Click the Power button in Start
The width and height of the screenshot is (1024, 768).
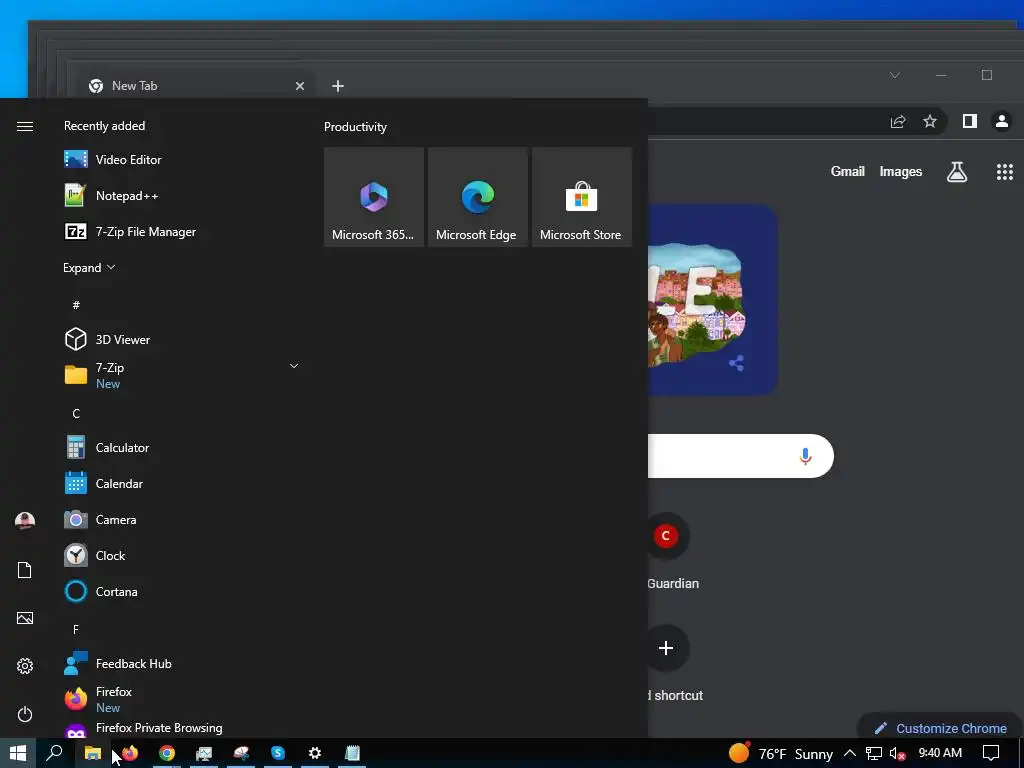tap(25, 714)
